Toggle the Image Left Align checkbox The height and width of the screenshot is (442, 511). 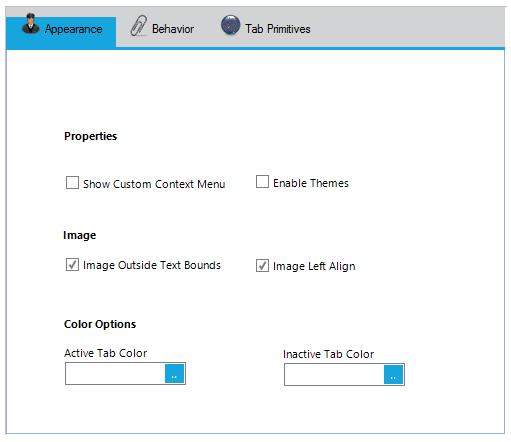262,265
